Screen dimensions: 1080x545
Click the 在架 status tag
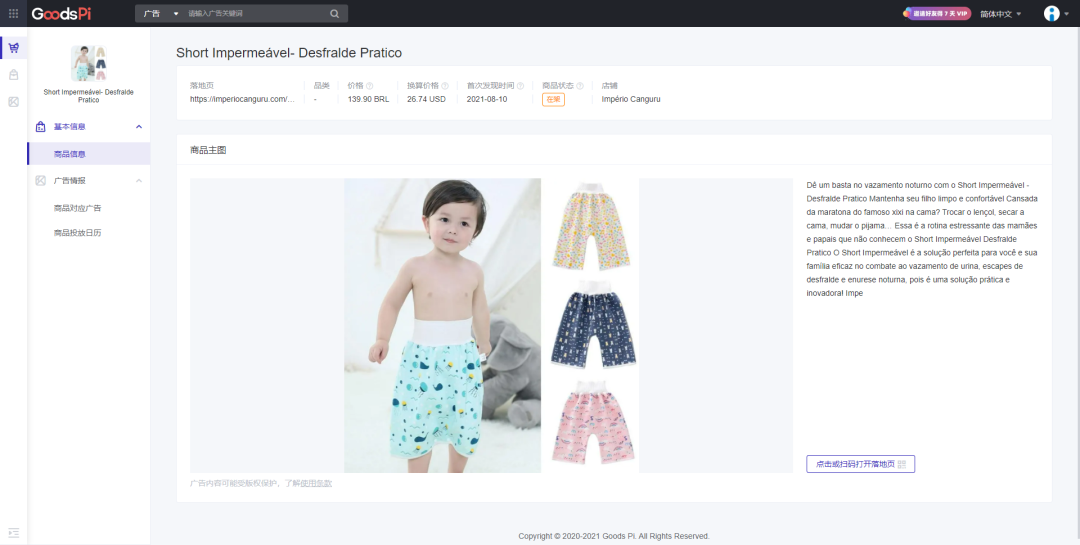click(553, 99)
